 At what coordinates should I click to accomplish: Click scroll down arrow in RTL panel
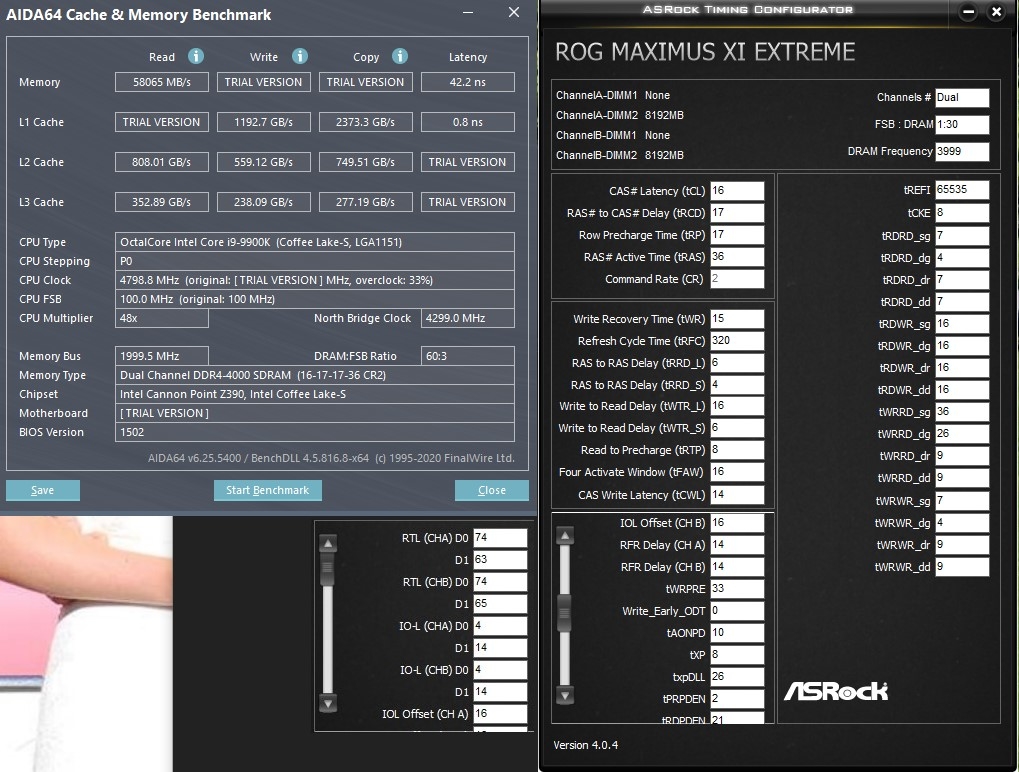tap(328, 704)
